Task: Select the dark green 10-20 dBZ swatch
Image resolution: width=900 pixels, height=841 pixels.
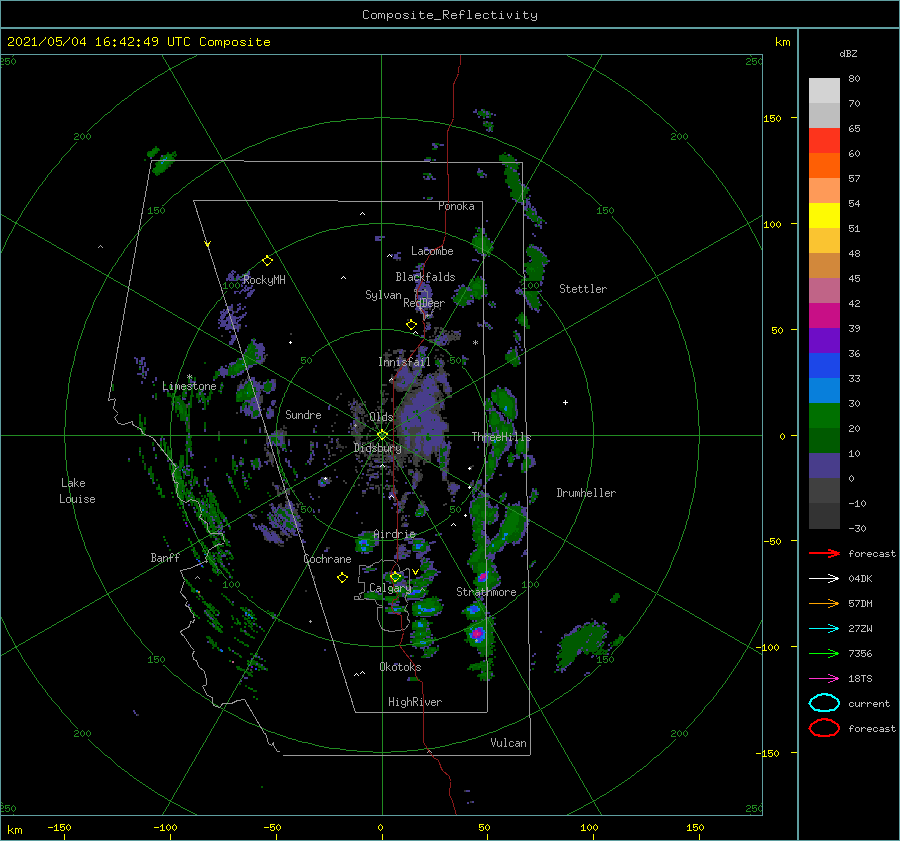Action: click(x=824, y=441)
